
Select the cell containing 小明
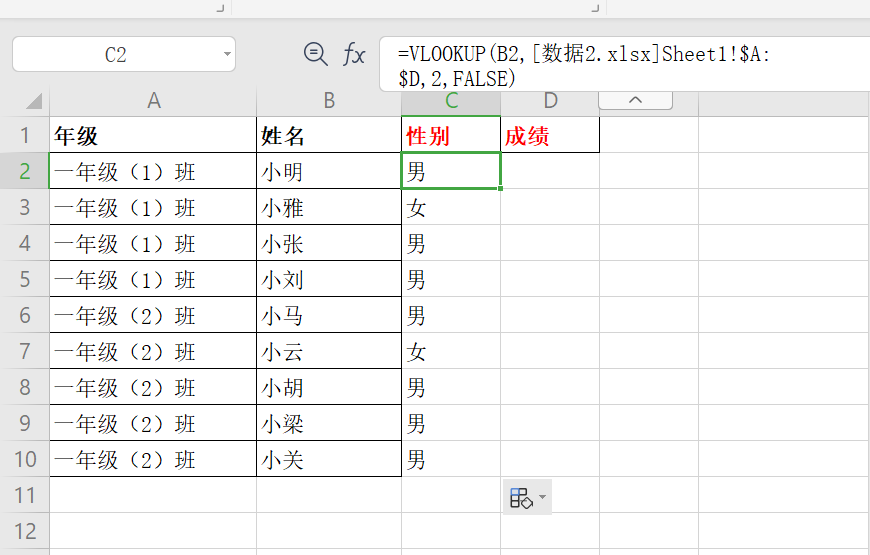click(x=329, y=171)
